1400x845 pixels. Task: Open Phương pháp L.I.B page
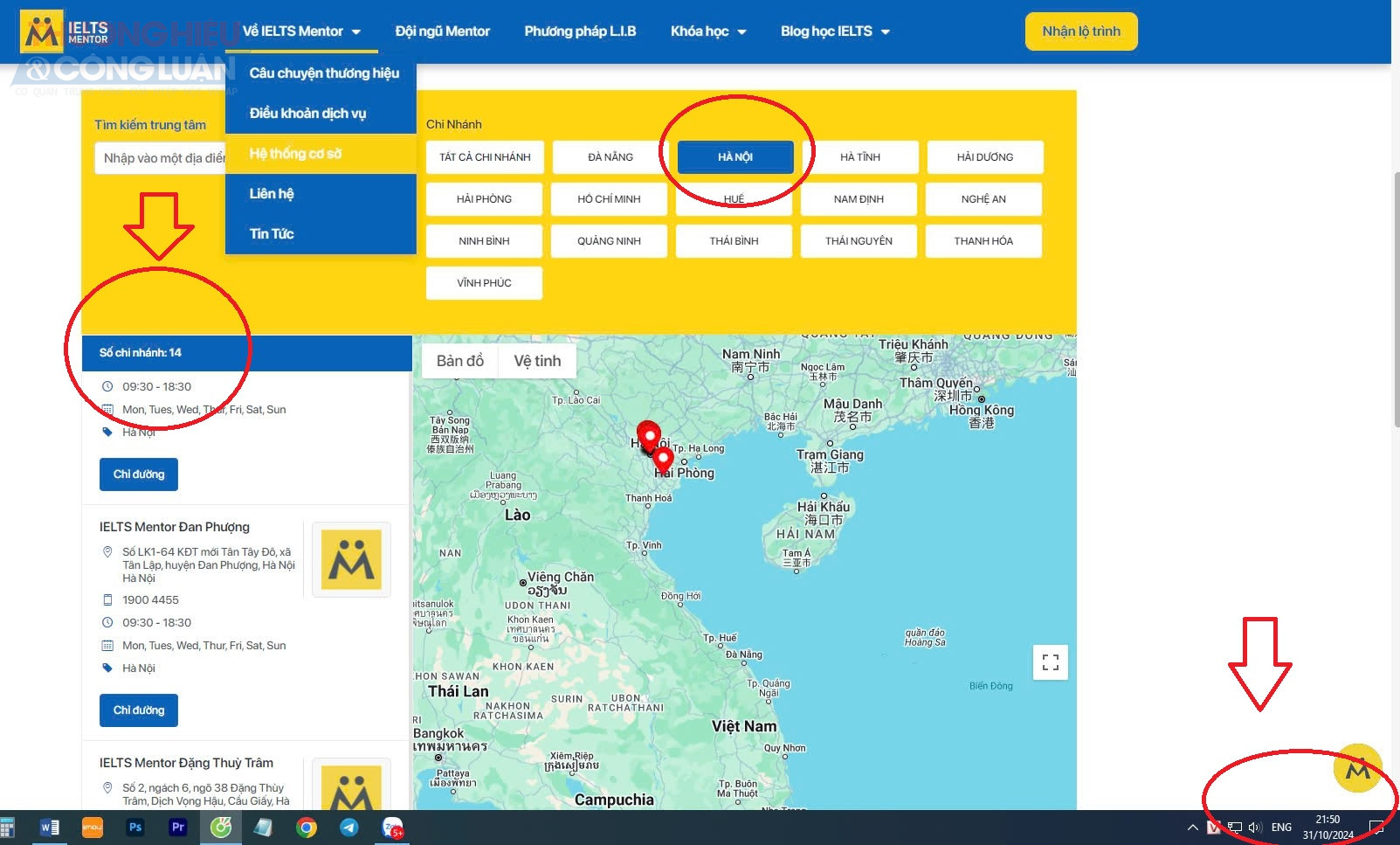[x=580, y=31]
